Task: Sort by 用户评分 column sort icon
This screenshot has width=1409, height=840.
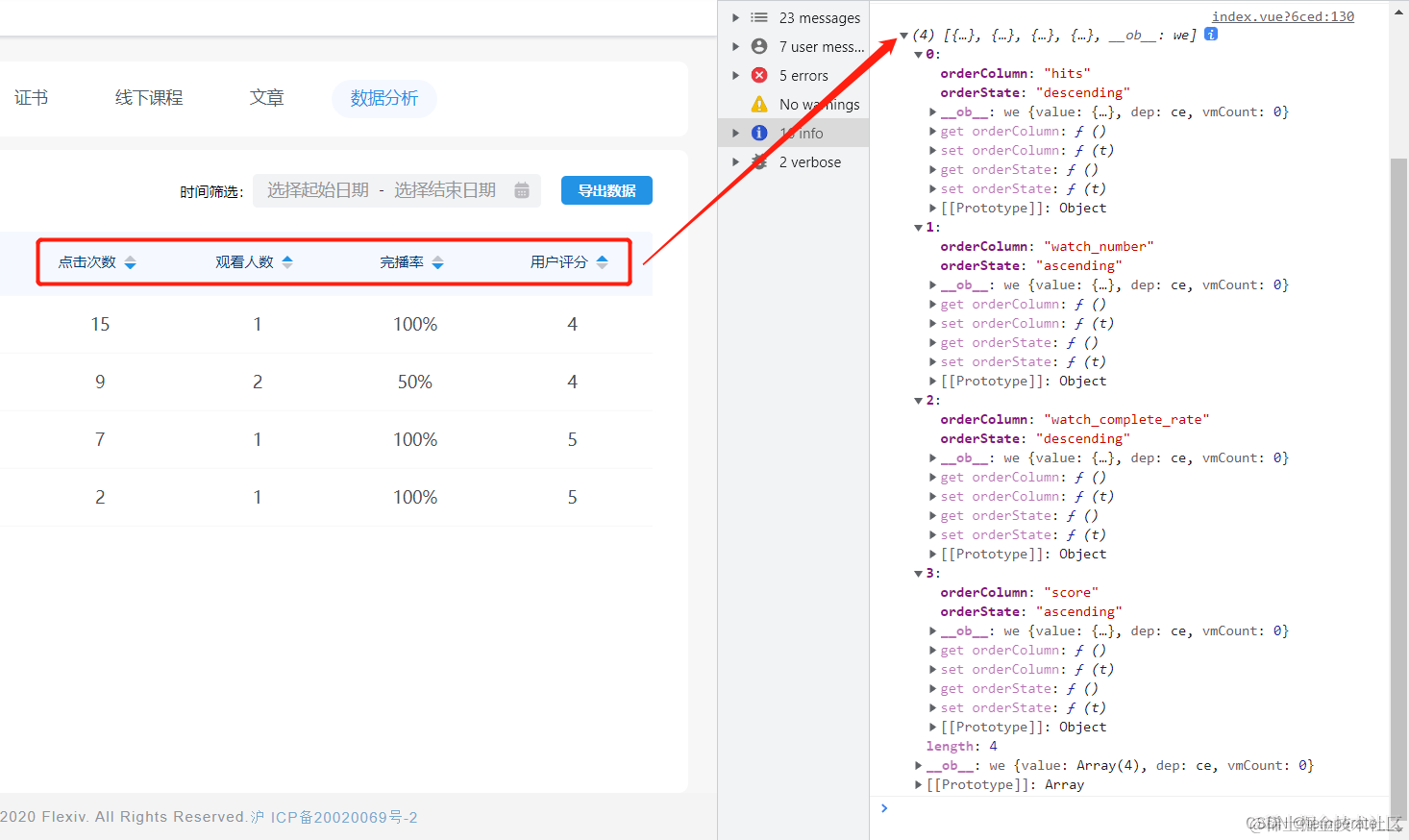Action: pos(603,262)
